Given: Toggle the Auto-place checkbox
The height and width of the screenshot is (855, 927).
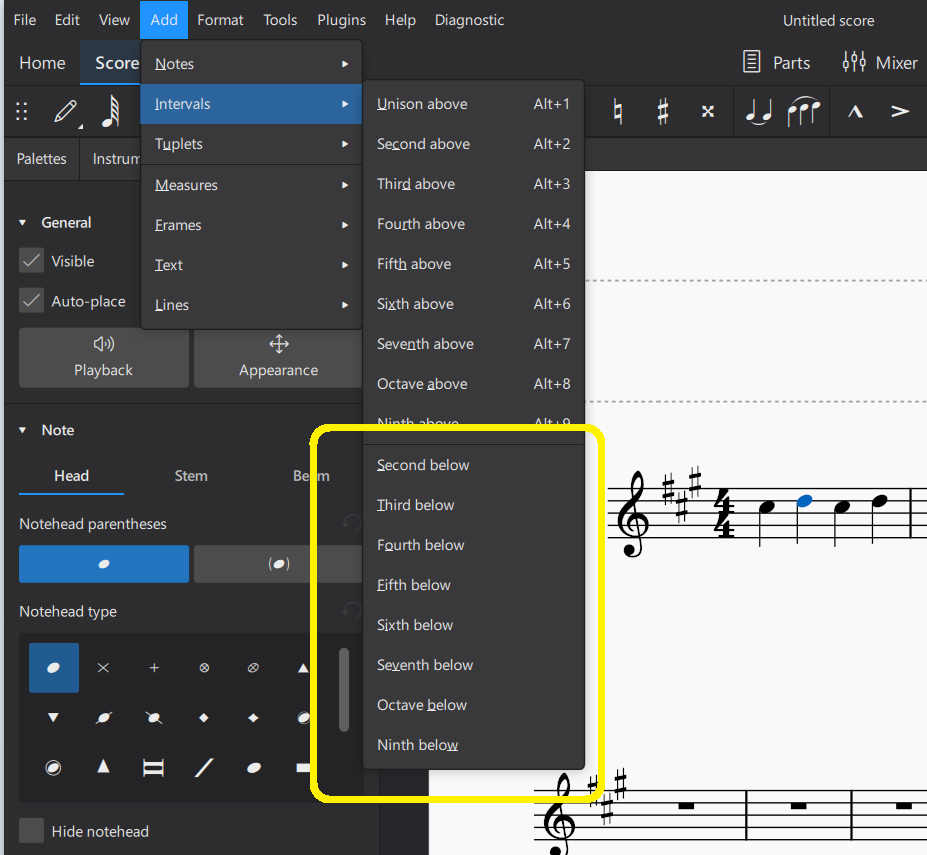Looking at the screenshot, I should click(x=31, y=301).
